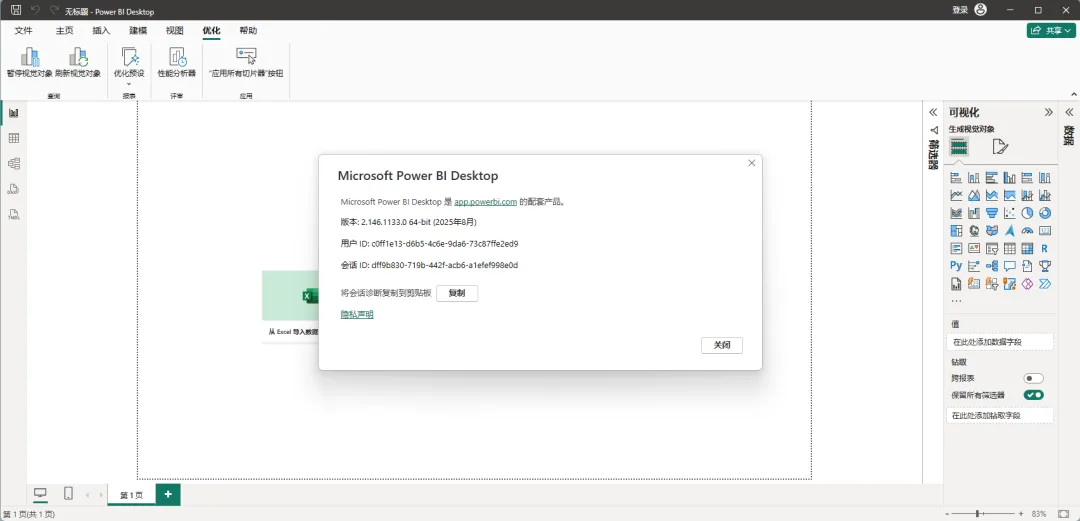Open the 共享 share dropdown
This screenshot has width=1080, height=521.
(1051, 30)
